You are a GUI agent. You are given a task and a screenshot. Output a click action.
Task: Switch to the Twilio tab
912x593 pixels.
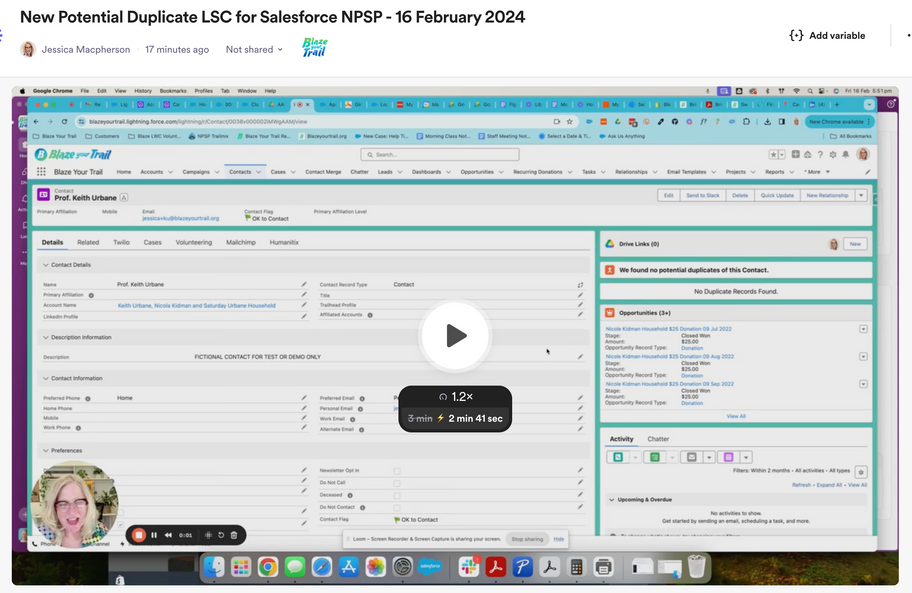122,242
